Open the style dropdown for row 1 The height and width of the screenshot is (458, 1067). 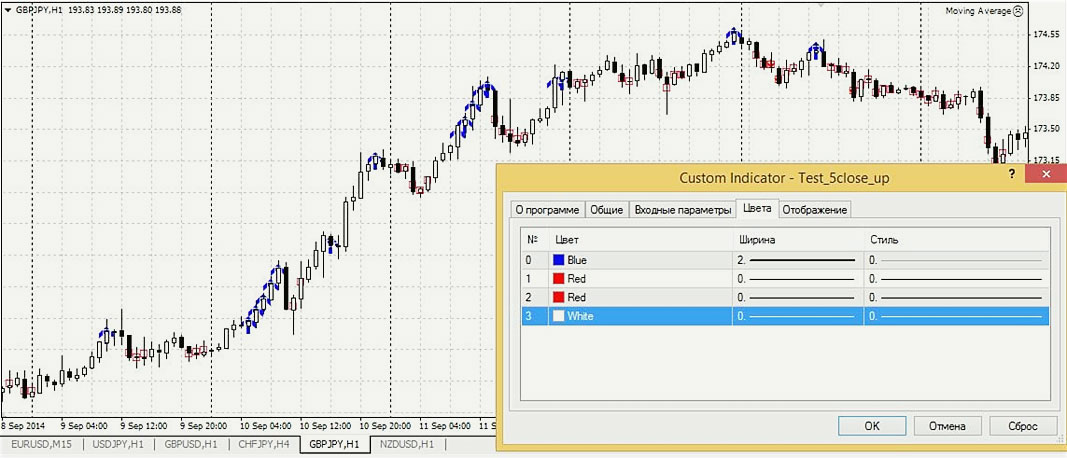[x=955, y=278]
